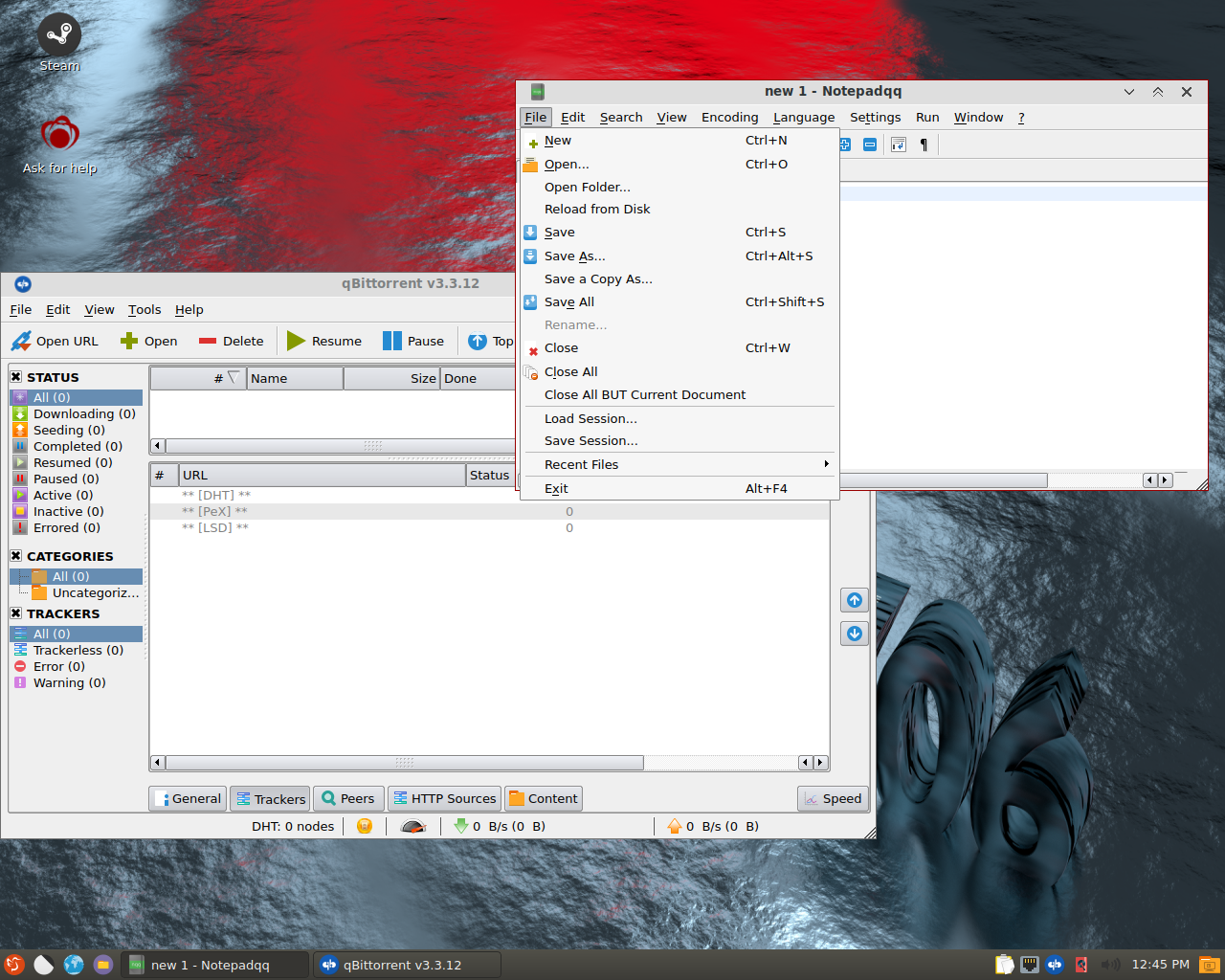Viewport: 1225px width, 980px height.
Task: Toggle the CATEGORIES filter section checkbox
Action: point(16,555)
